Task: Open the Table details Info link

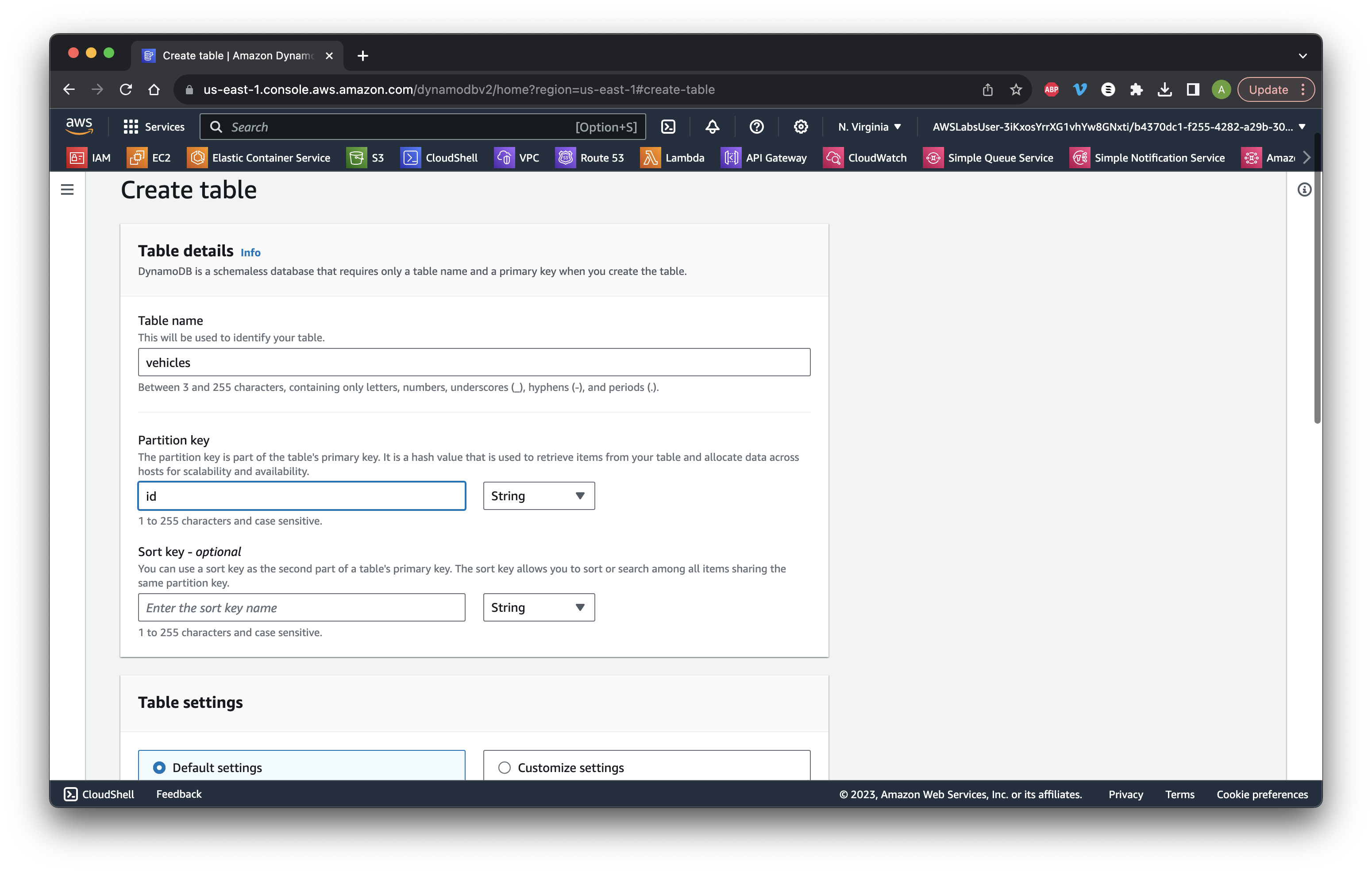Action: (251, 252)
